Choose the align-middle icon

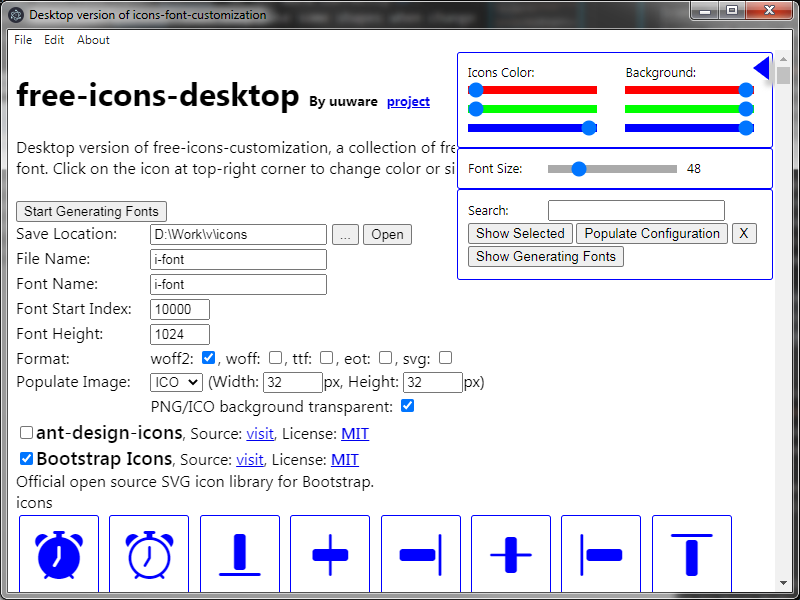(511, 555)
